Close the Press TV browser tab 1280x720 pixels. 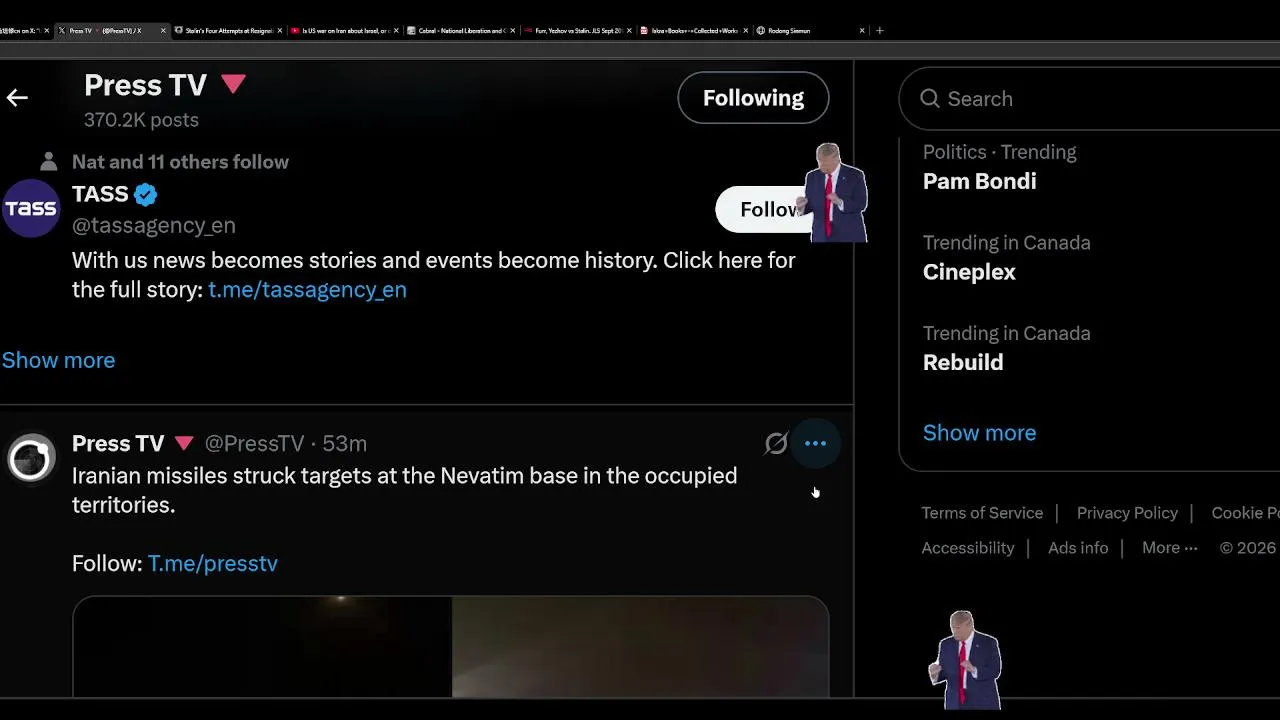(163, 31)
